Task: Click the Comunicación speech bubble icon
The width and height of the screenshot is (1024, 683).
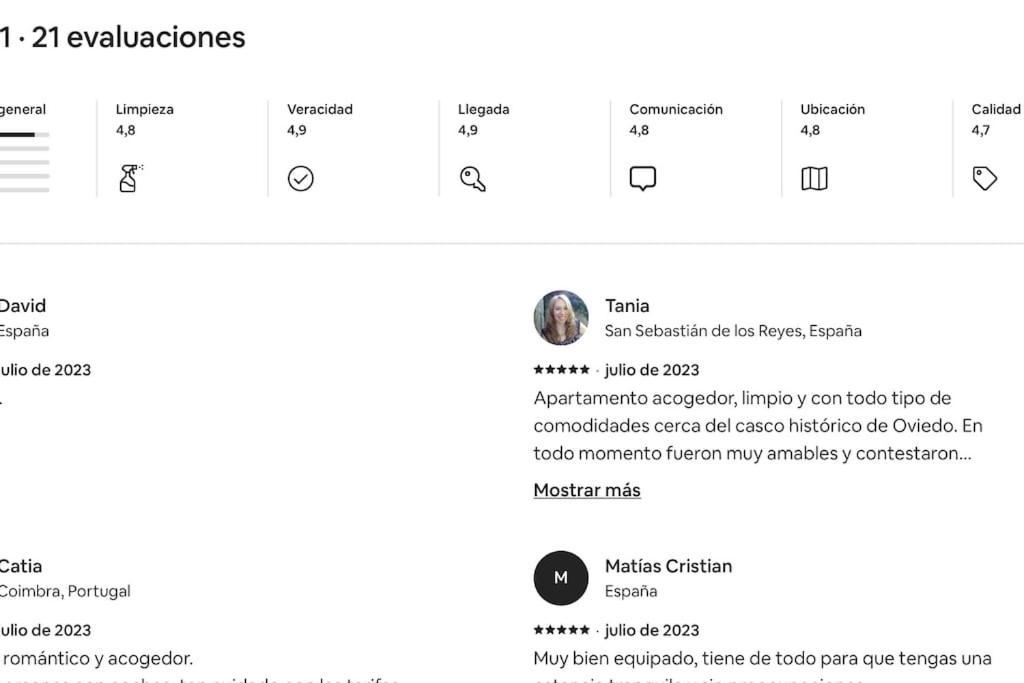Action: point(643,178)
